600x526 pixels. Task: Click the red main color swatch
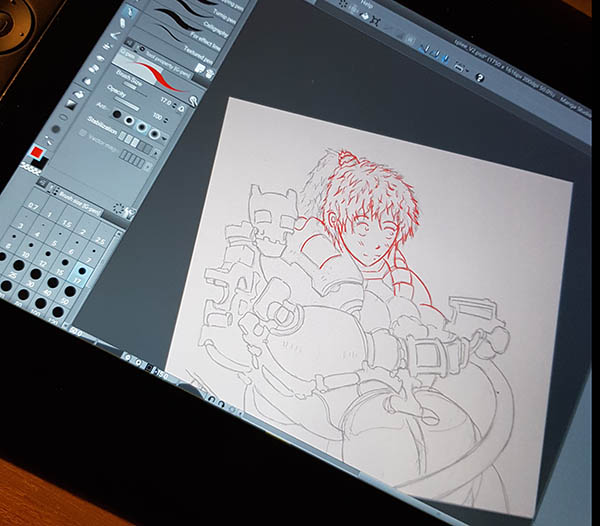(36, 152)
